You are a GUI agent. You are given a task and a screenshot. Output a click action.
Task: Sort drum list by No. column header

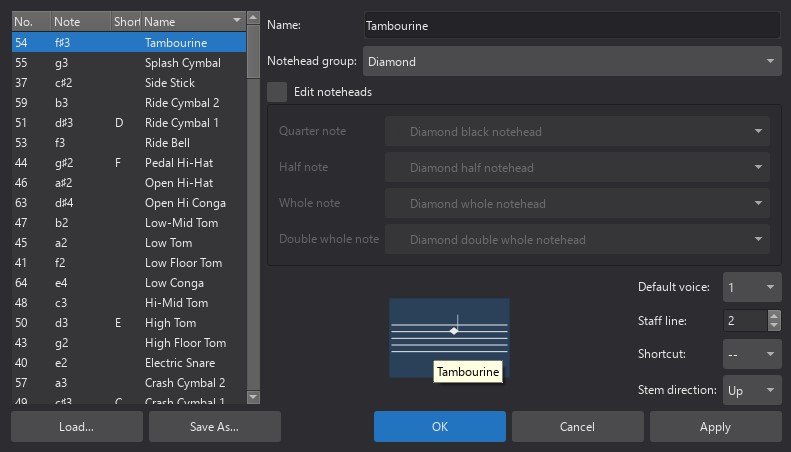tap(30, 21)
